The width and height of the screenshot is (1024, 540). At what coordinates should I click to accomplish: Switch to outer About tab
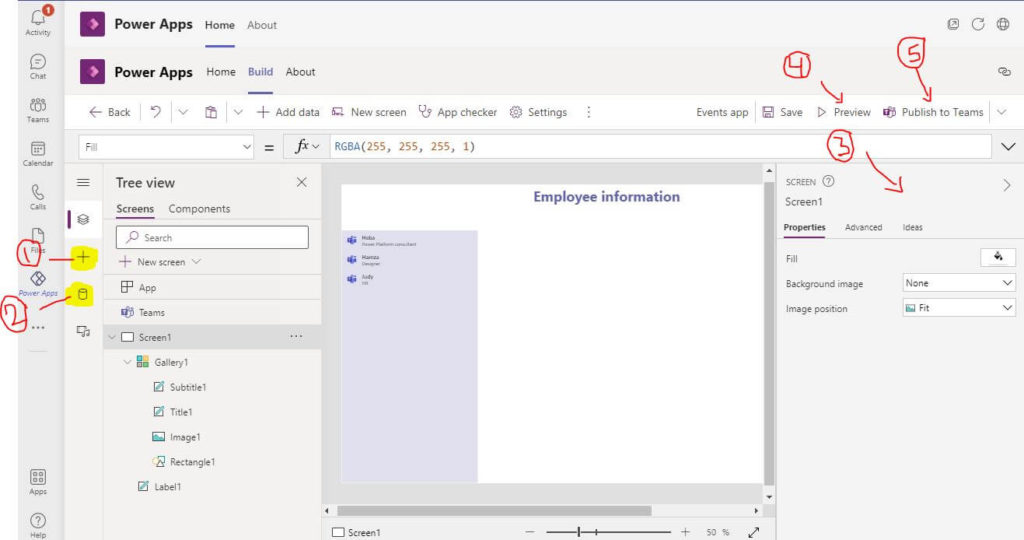[x=262, y=25]
